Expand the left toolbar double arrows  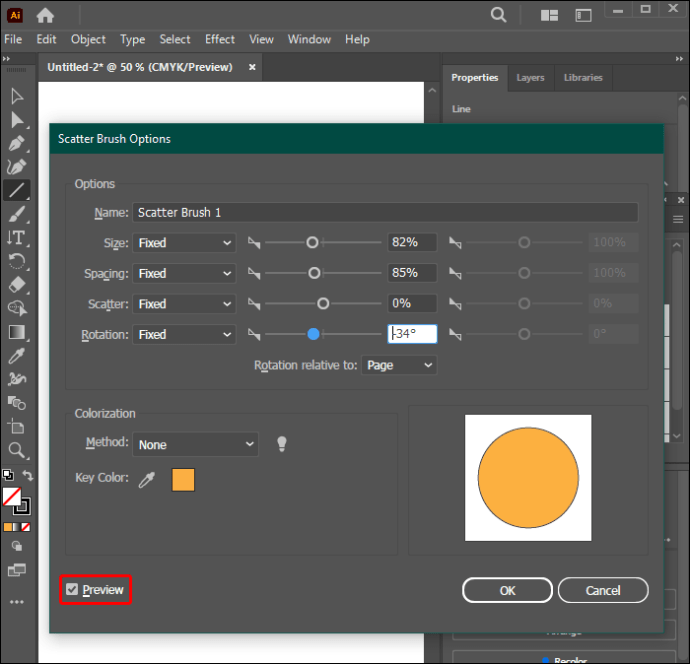pyautogui.click(x=6, y=59)
